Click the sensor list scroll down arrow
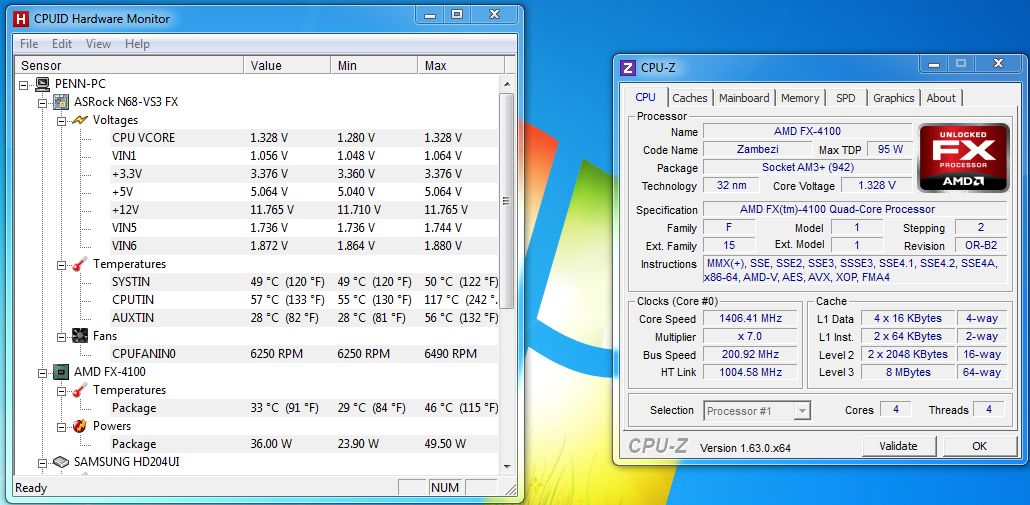 point(506,467)
